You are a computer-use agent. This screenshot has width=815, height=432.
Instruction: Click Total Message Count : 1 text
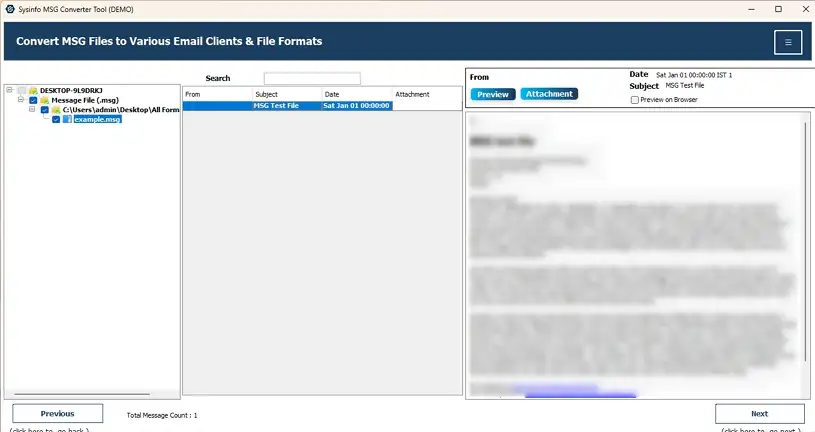click(162, 415)
